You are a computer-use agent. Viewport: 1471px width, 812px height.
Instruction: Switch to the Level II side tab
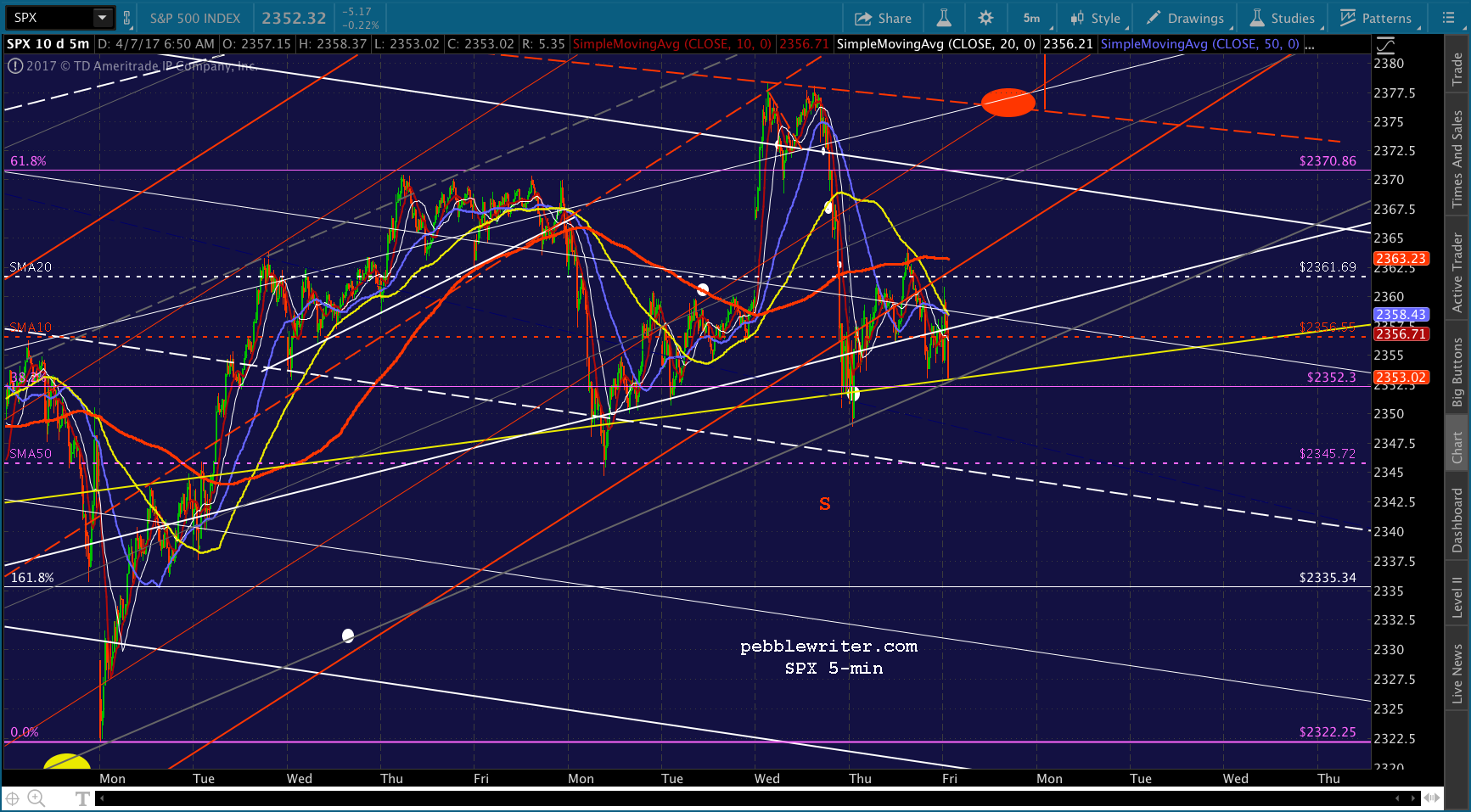click(1457, 596)
